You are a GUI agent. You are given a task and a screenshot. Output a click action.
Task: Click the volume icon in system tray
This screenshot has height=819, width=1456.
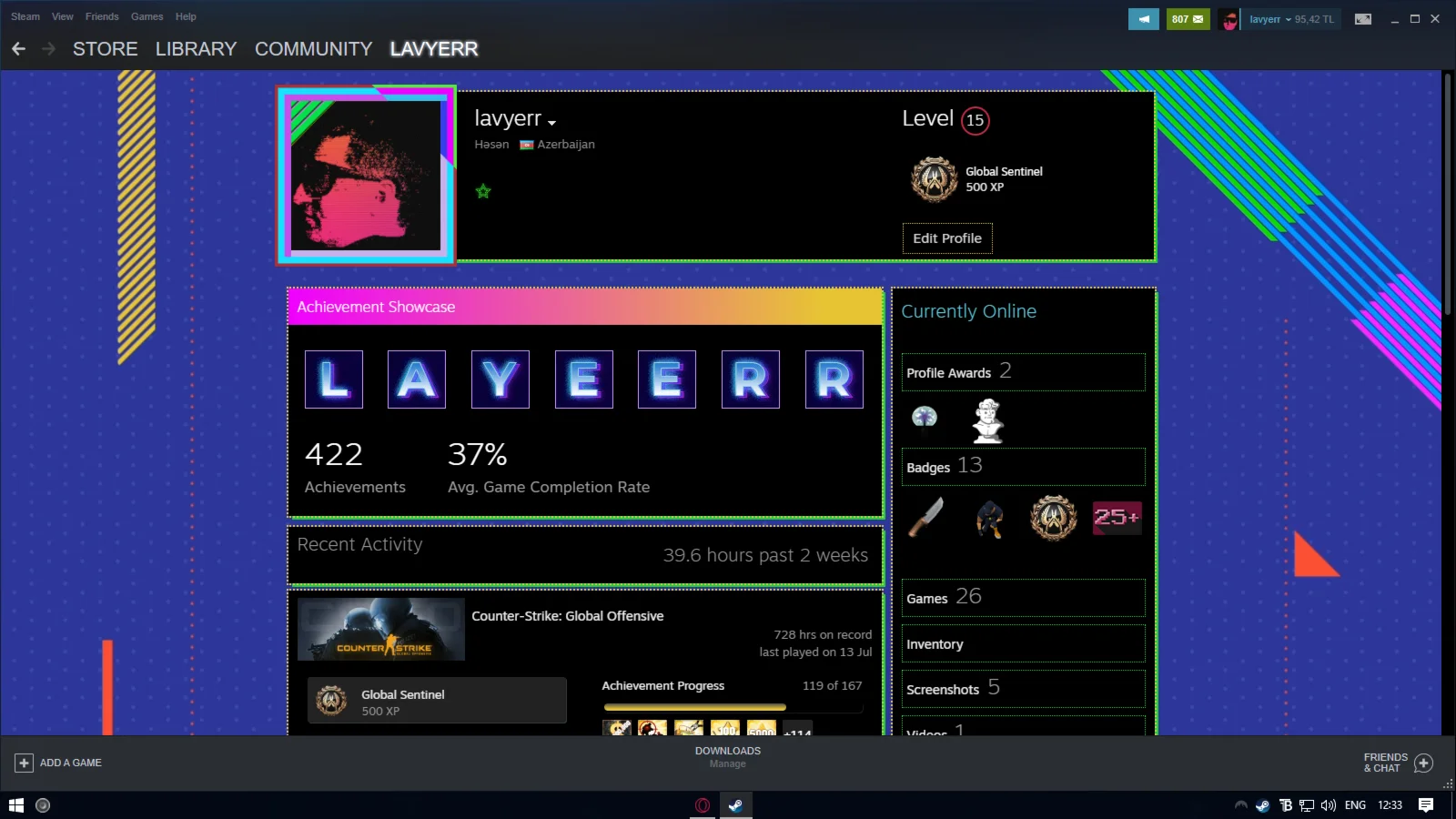(x=1329, y=805)
